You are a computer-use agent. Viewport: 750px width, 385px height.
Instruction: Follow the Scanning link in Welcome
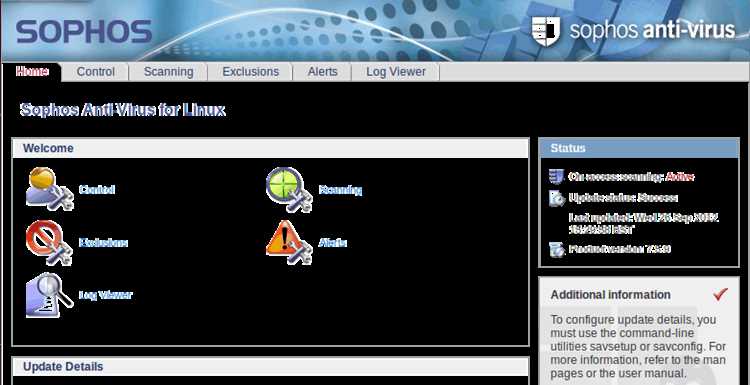[x=340, y=190]
